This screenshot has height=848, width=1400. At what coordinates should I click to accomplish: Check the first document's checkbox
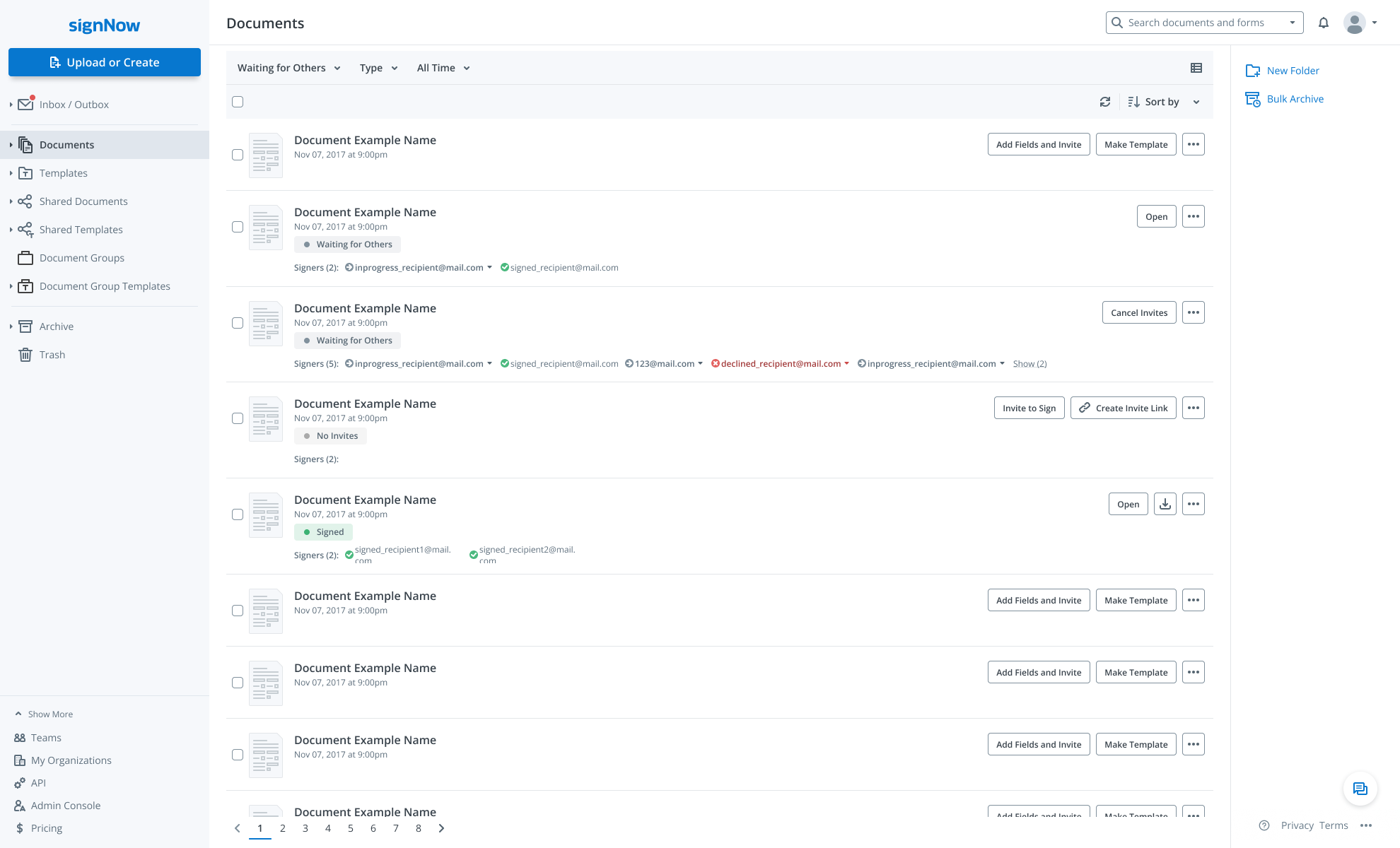238,155
